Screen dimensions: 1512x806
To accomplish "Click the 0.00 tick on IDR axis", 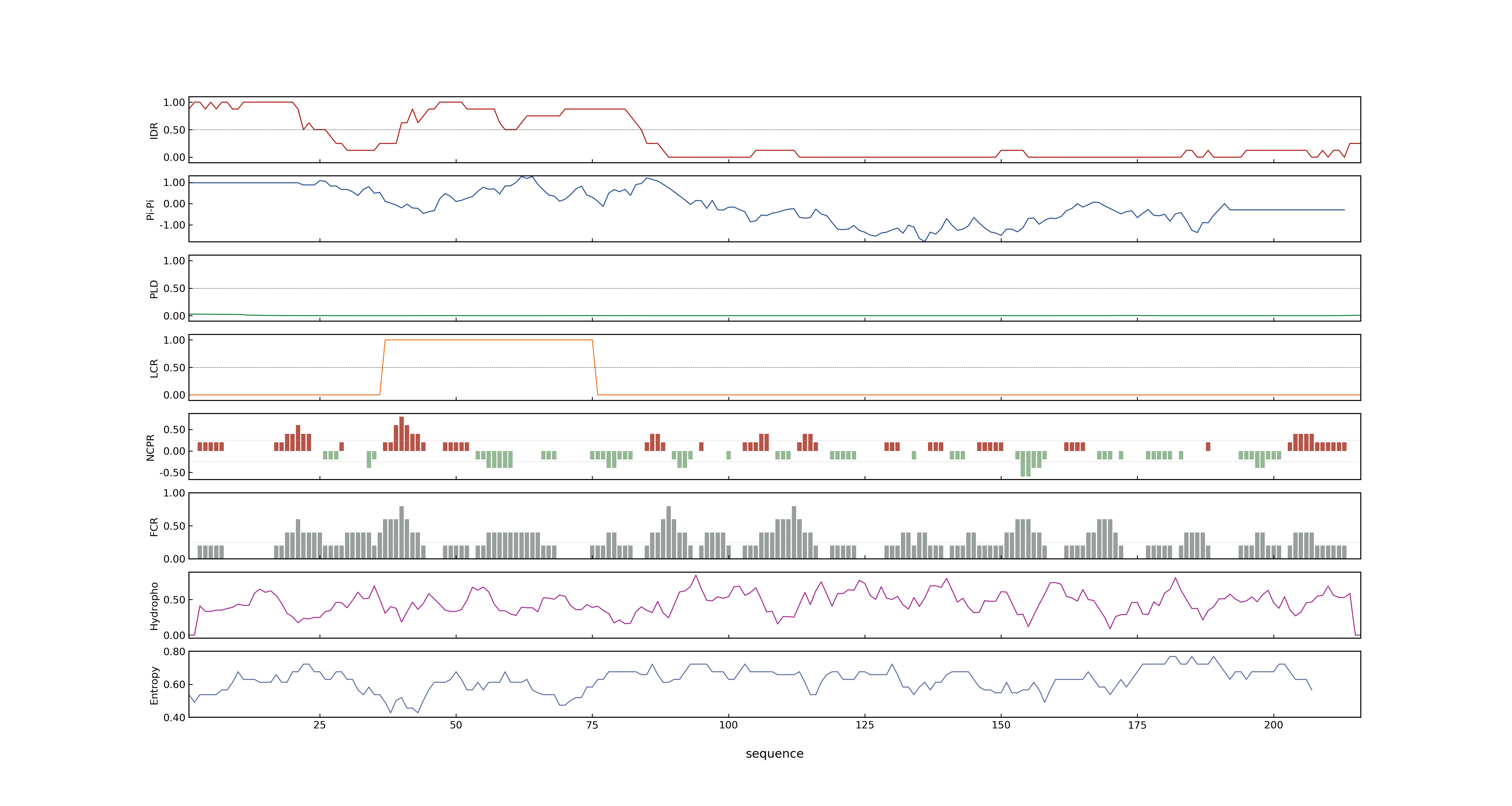I will click(174, 157).
